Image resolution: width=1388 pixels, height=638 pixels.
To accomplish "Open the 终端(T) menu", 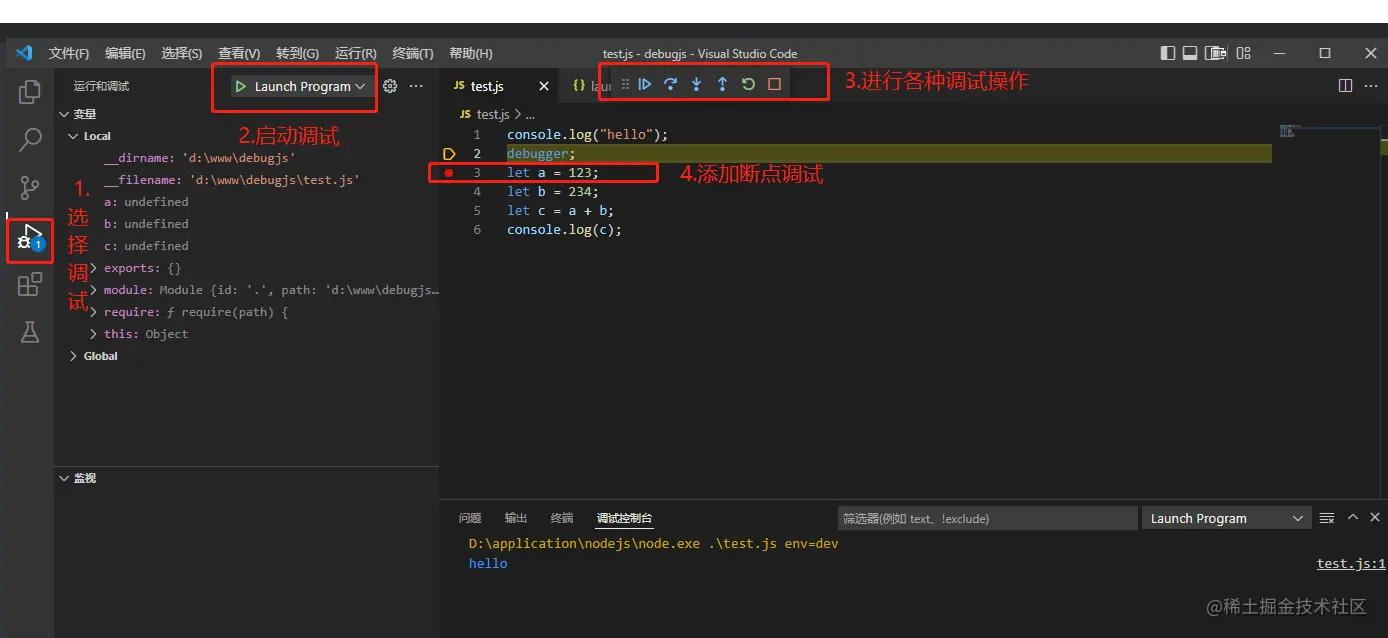I will (x=413, y=54).
